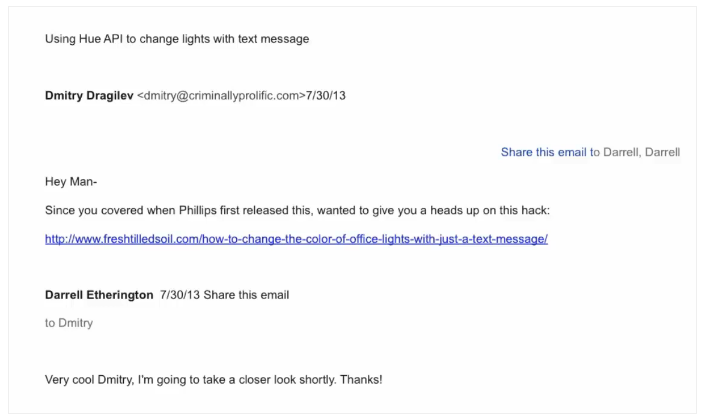This screenshot has height=420, width=705.
Task: Click the 7/30/13 date next to Dmitry's address
Action: pos(326,96)
